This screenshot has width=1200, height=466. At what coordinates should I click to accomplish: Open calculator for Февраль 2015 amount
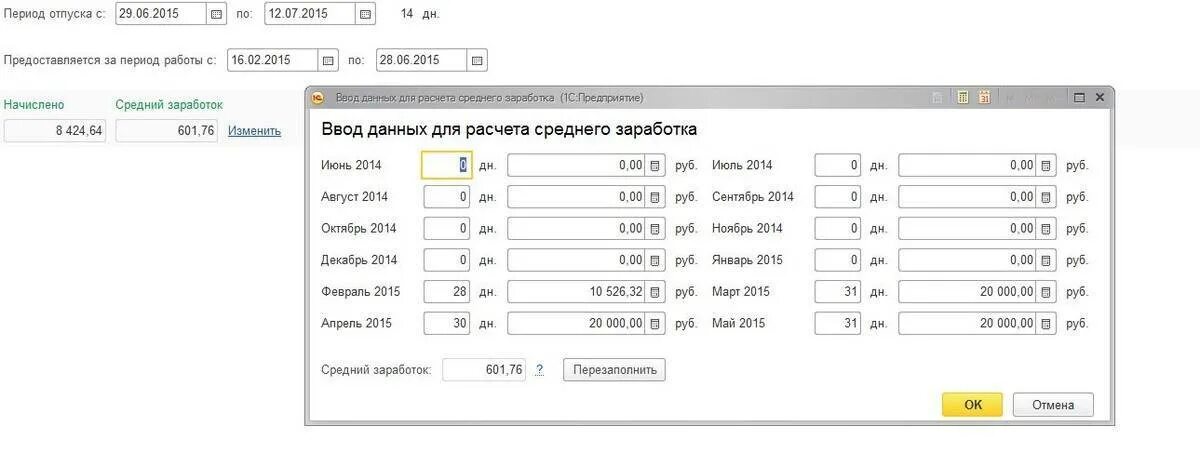(x=655, y=292)
